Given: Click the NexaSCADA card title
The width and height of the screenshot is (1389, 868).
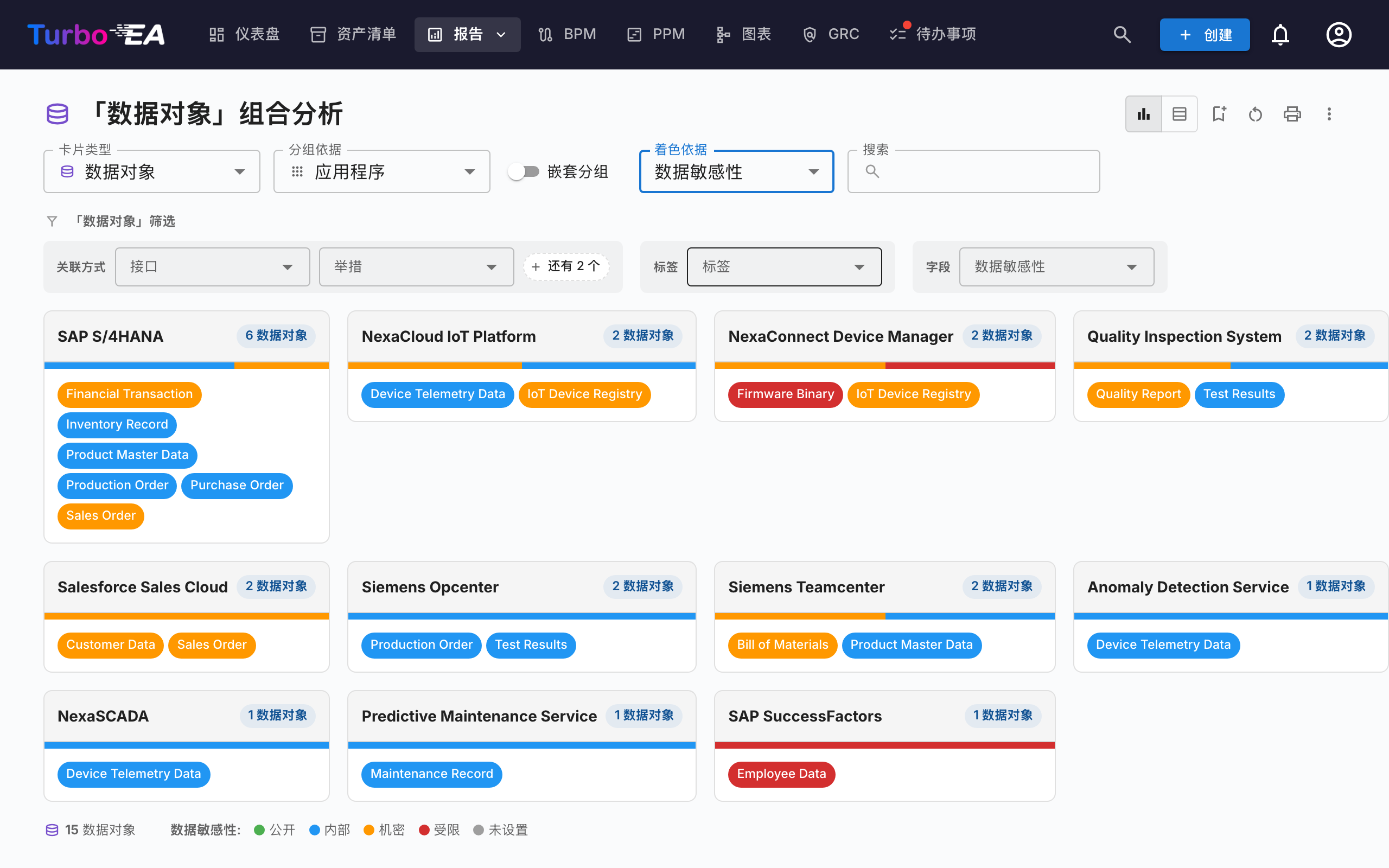Looking at the screenshot, I should coord(103,717).
